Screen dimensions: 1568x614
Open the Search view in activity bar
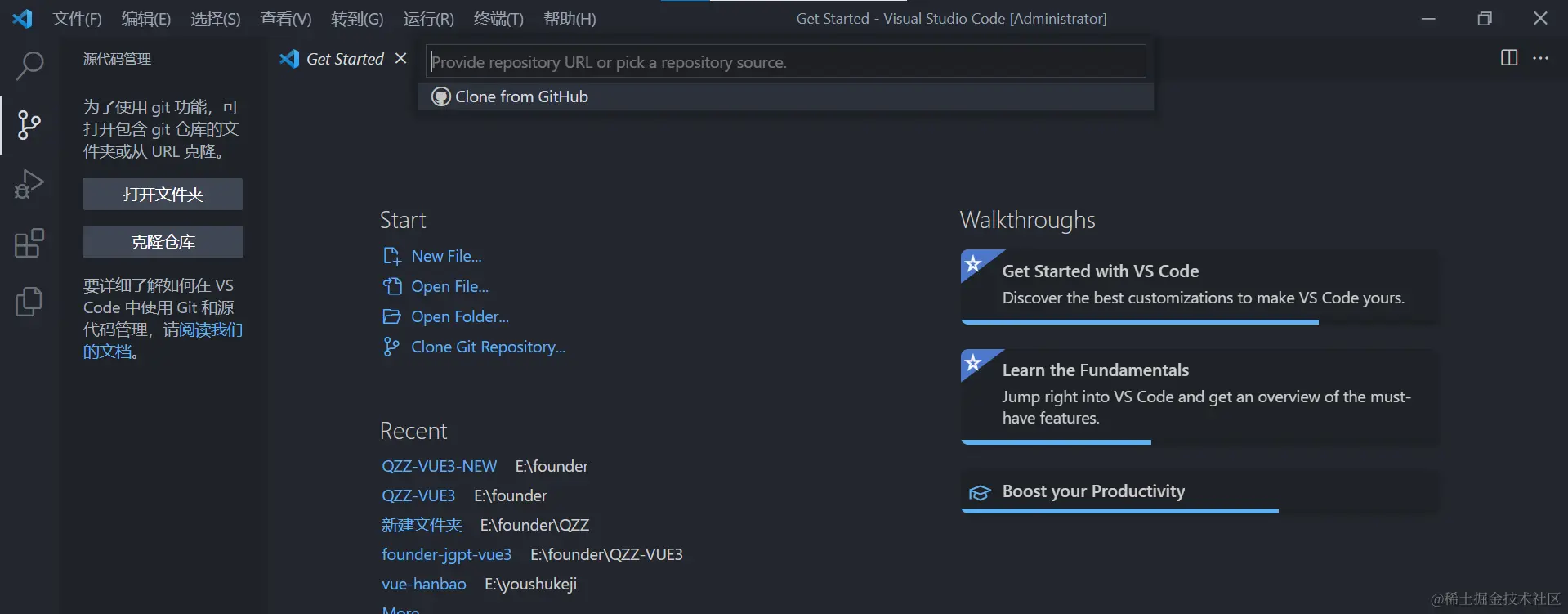(x=29, y=66)
